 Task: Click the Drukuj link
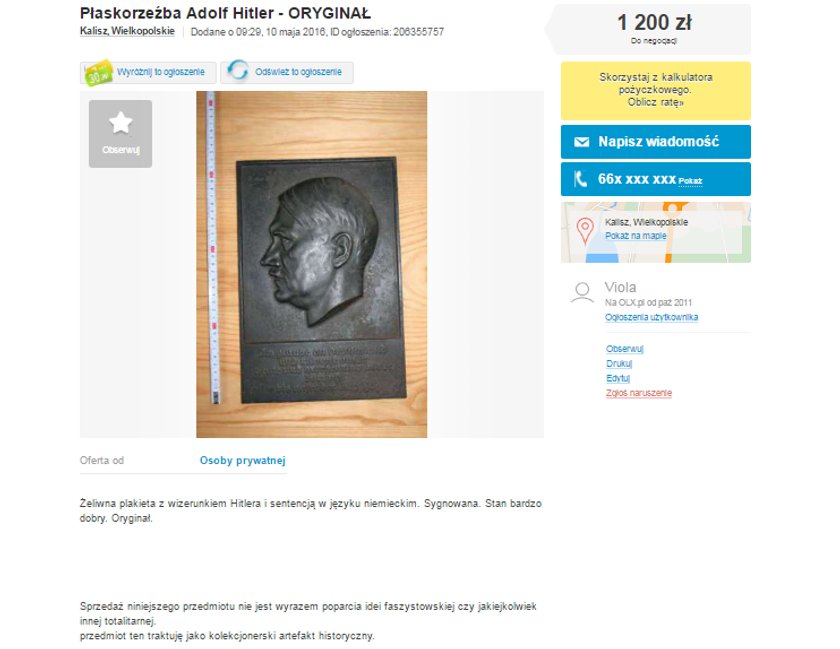pyautogui.click(x=619, y=363)
